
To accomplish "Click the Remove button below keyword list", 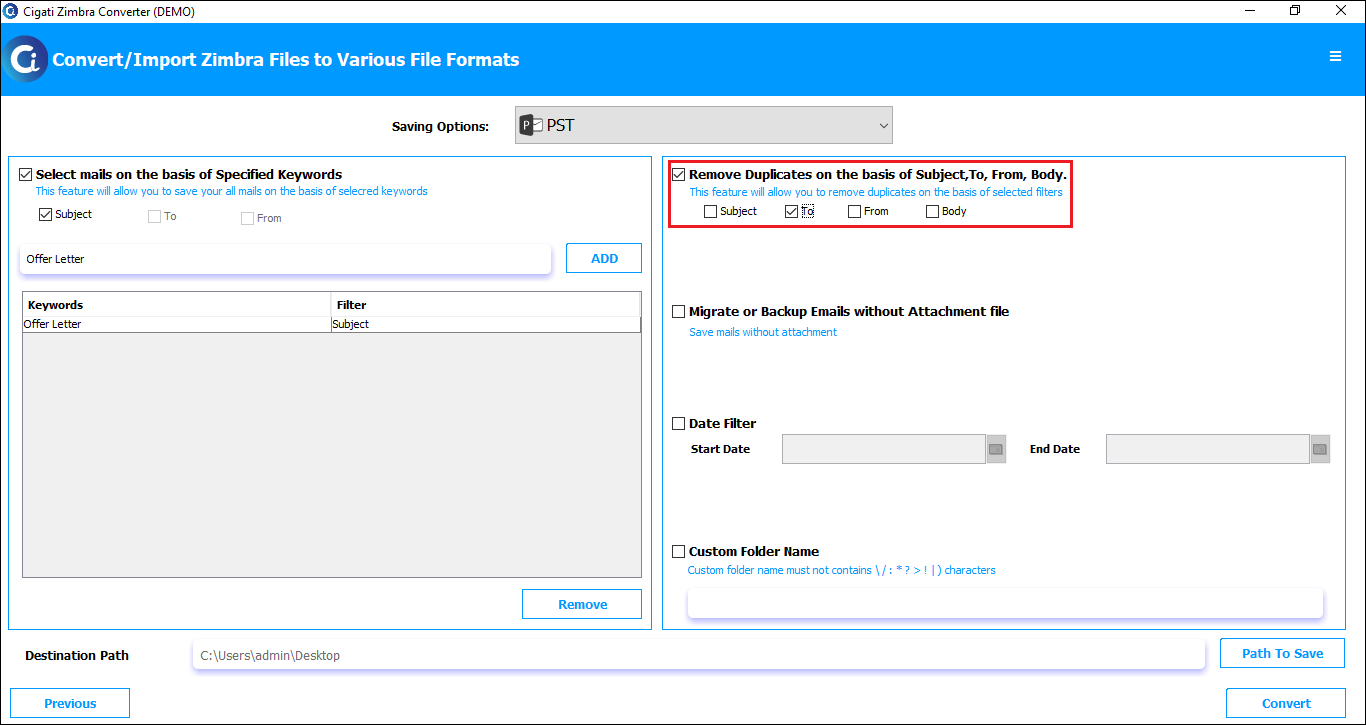I will point(582,604).
